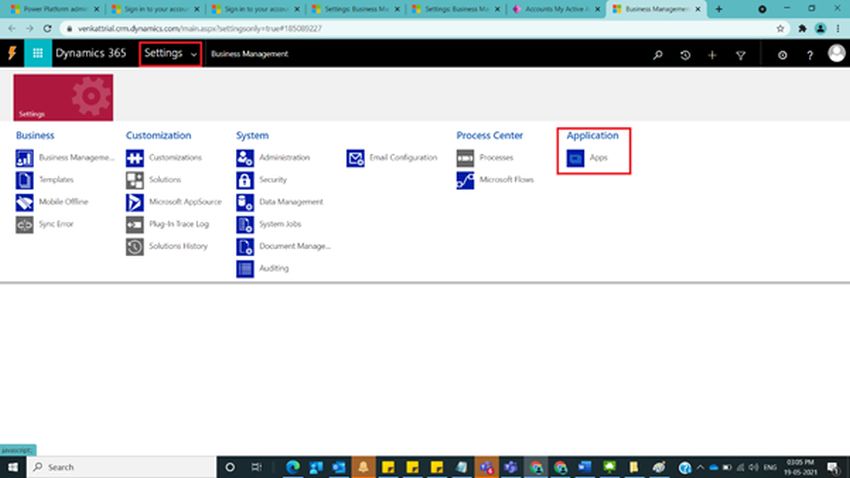Open the user profile avatar
Screen dimensions: 850x478
click(x=837, y=54)
